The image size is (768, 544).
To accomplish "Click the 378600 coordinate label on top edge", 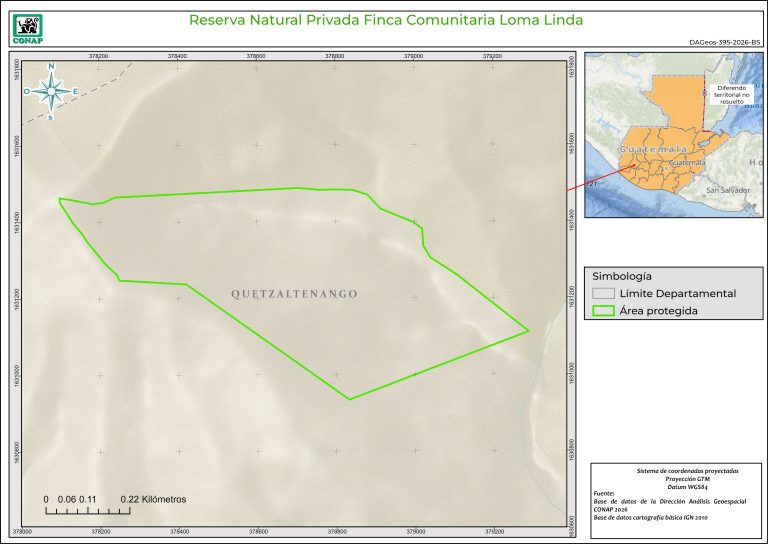I will pos(255,56).
